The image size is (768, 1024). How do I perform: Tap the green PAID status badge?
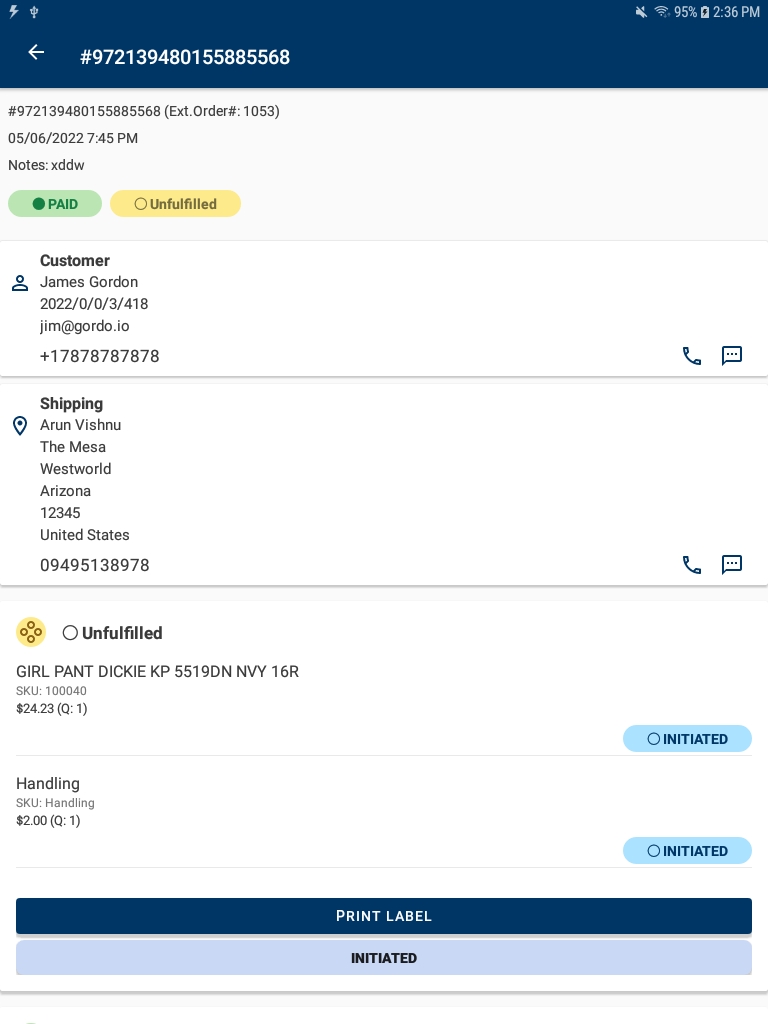tap(55, 204)
